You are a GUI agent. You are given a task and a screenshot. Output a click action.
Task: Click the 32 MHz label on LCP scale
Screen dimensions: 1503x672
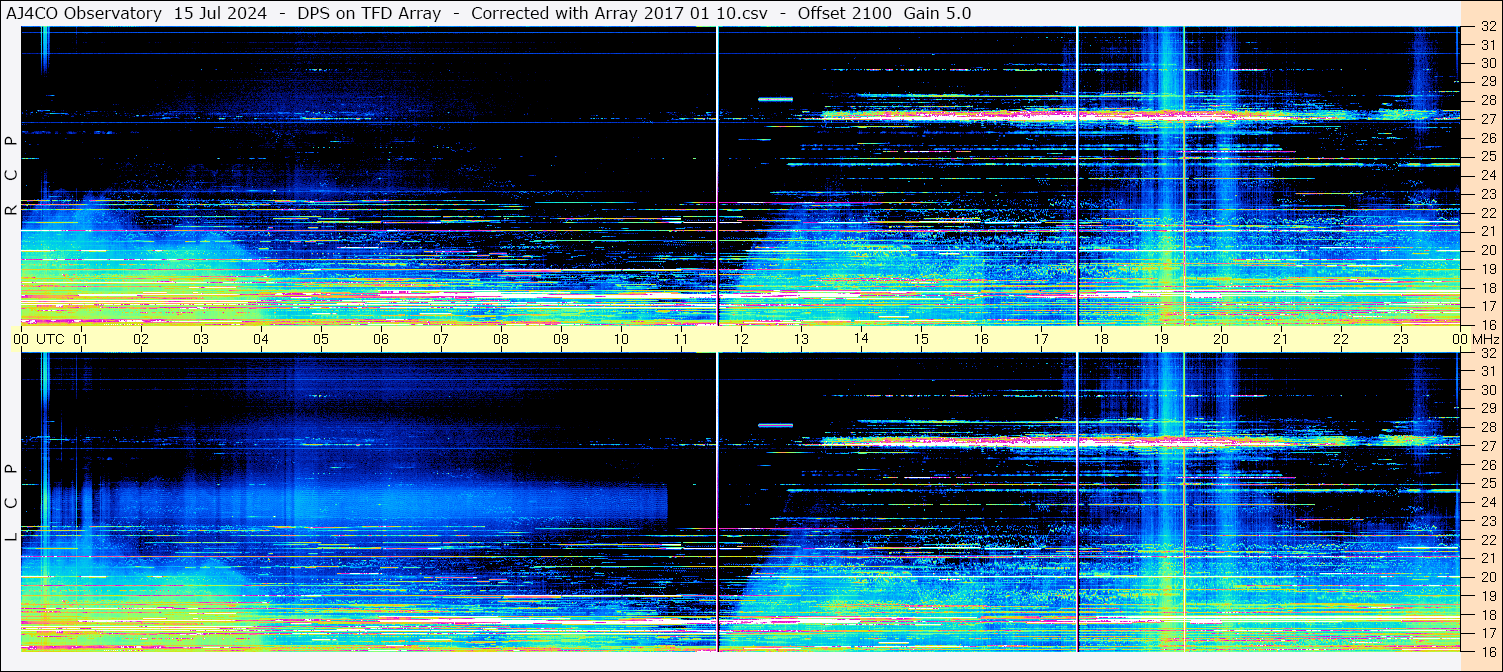(1487, 353)
